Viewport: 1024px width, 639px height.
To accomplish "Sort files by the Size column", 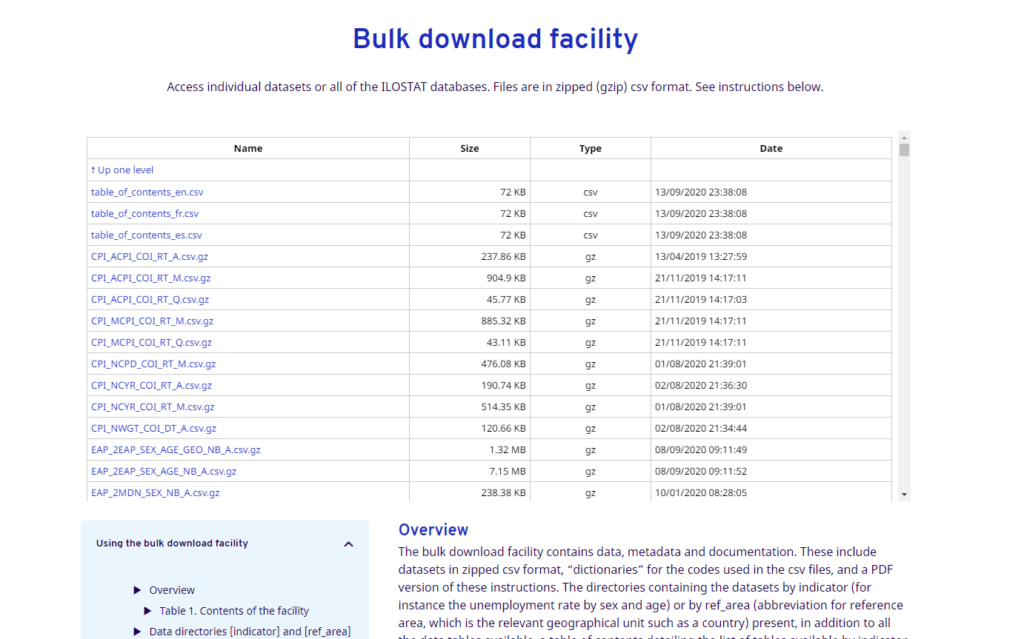I will [x=469, y=148].
